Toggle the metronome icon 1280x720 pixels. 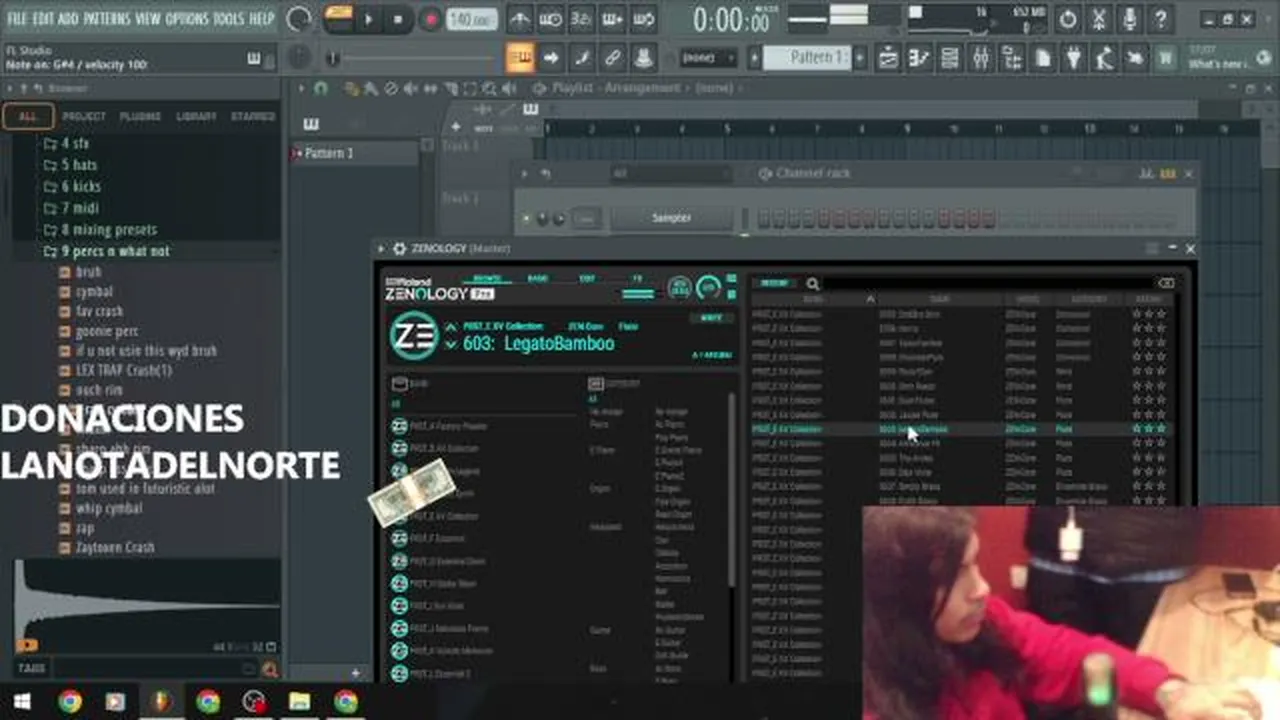(520, 19)
